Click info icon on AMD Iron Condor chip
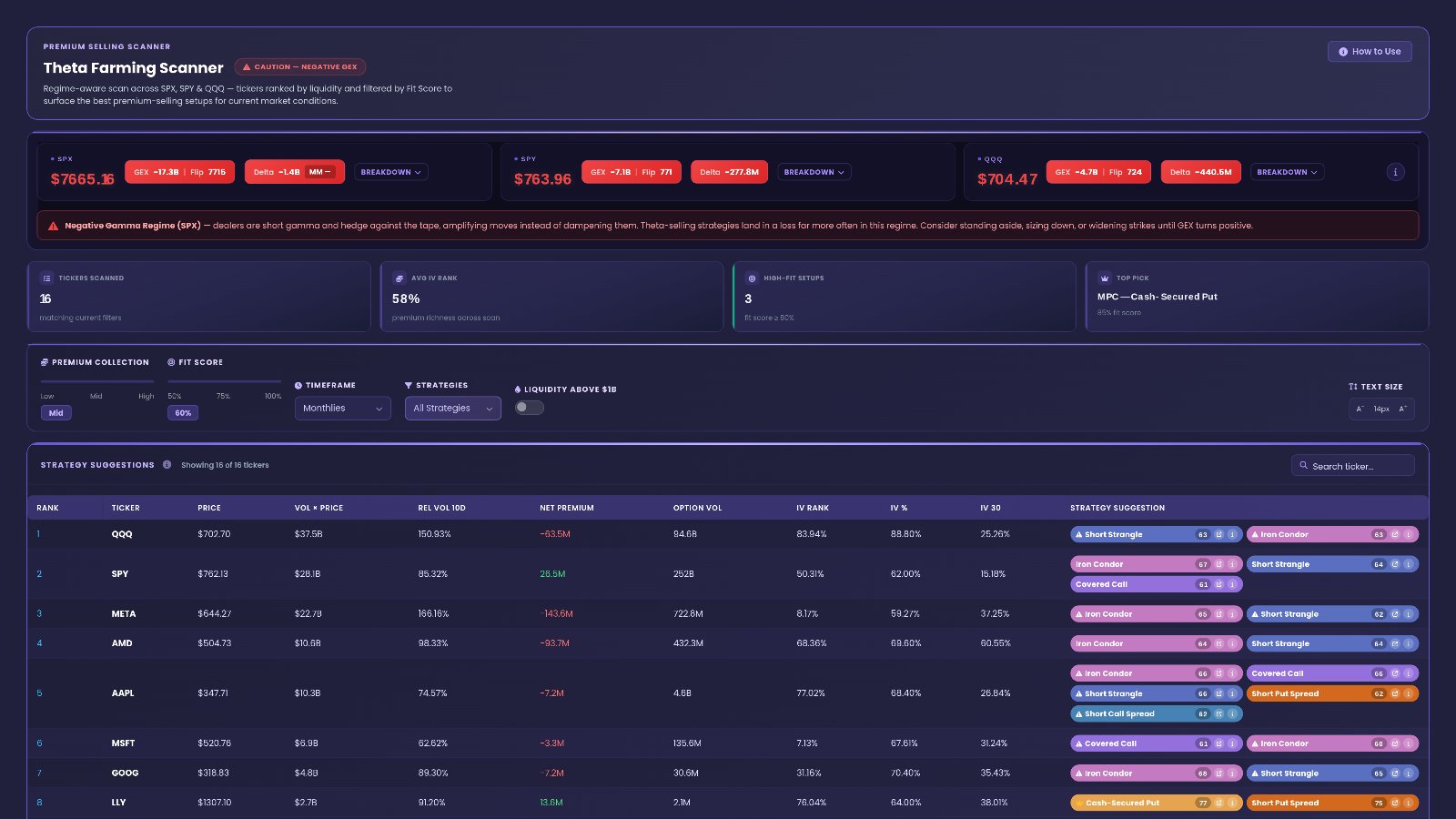Screen dimensions: 1456x819 pyautogui.click(x=1232, y=644)
